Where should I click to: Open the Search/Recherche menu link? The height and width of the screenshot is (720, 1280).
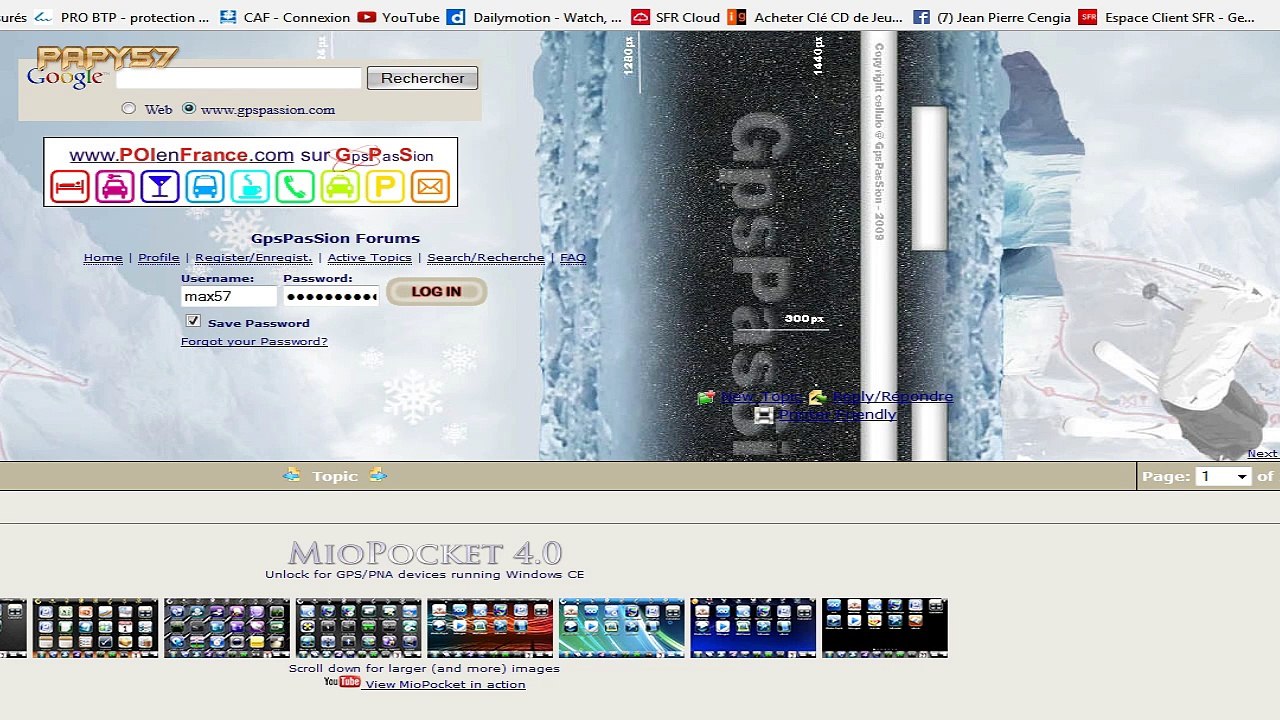[486, 257]
